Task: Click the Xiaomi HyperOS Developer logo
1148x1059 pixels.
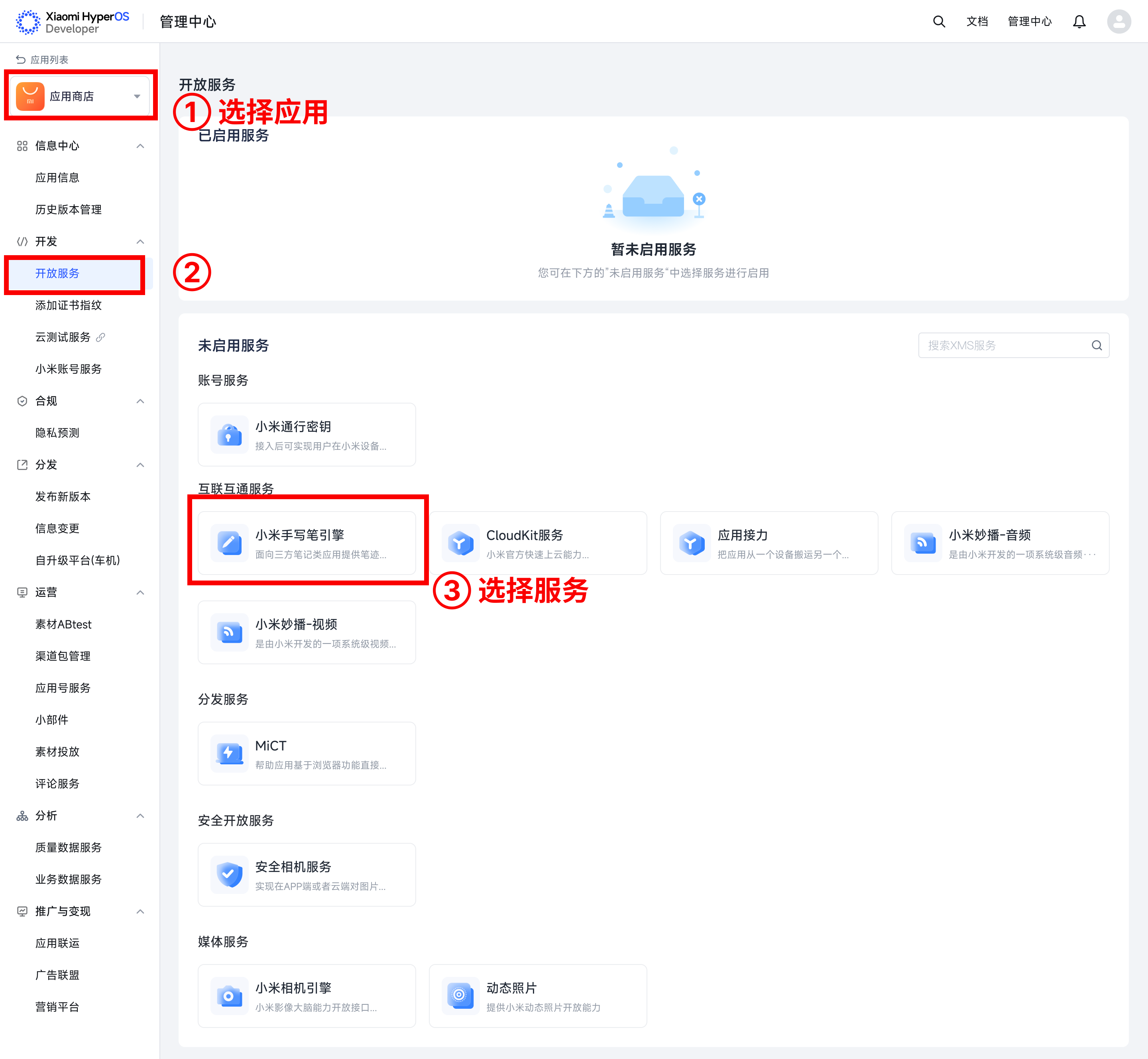Action: coord(72,22)
